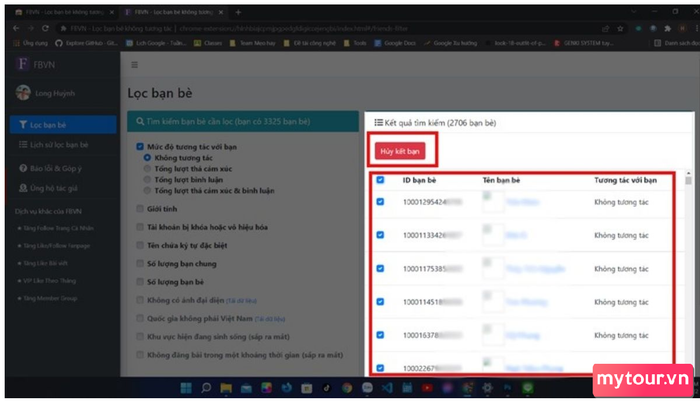Open a new browser tab with the plus icon

coord(238,12)
